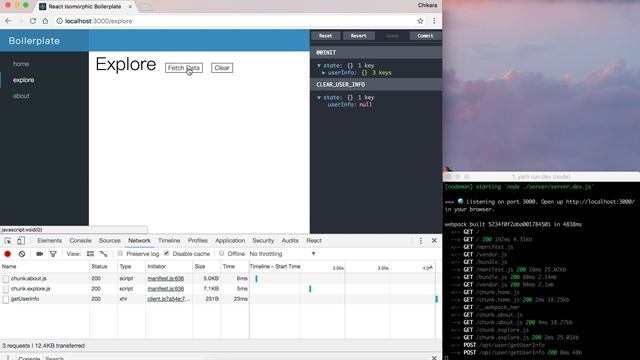The width and height of the screenshot is (640, 360).
Task: Clear the network log icon
Action: pyautogui.click(x=22, y=254)
